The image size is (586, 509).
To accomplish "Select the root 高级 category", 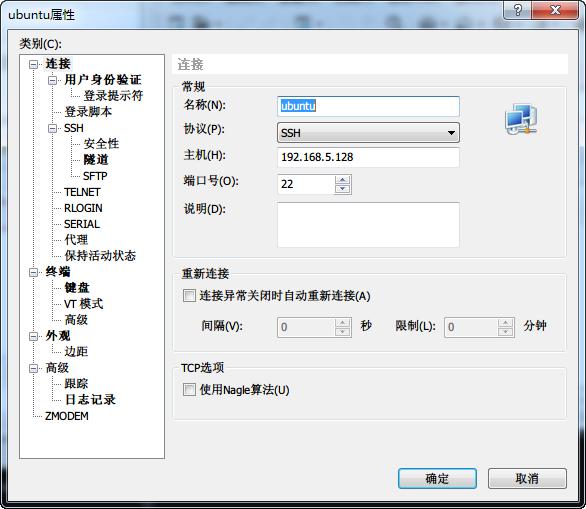I will click(x=57, y=368).
